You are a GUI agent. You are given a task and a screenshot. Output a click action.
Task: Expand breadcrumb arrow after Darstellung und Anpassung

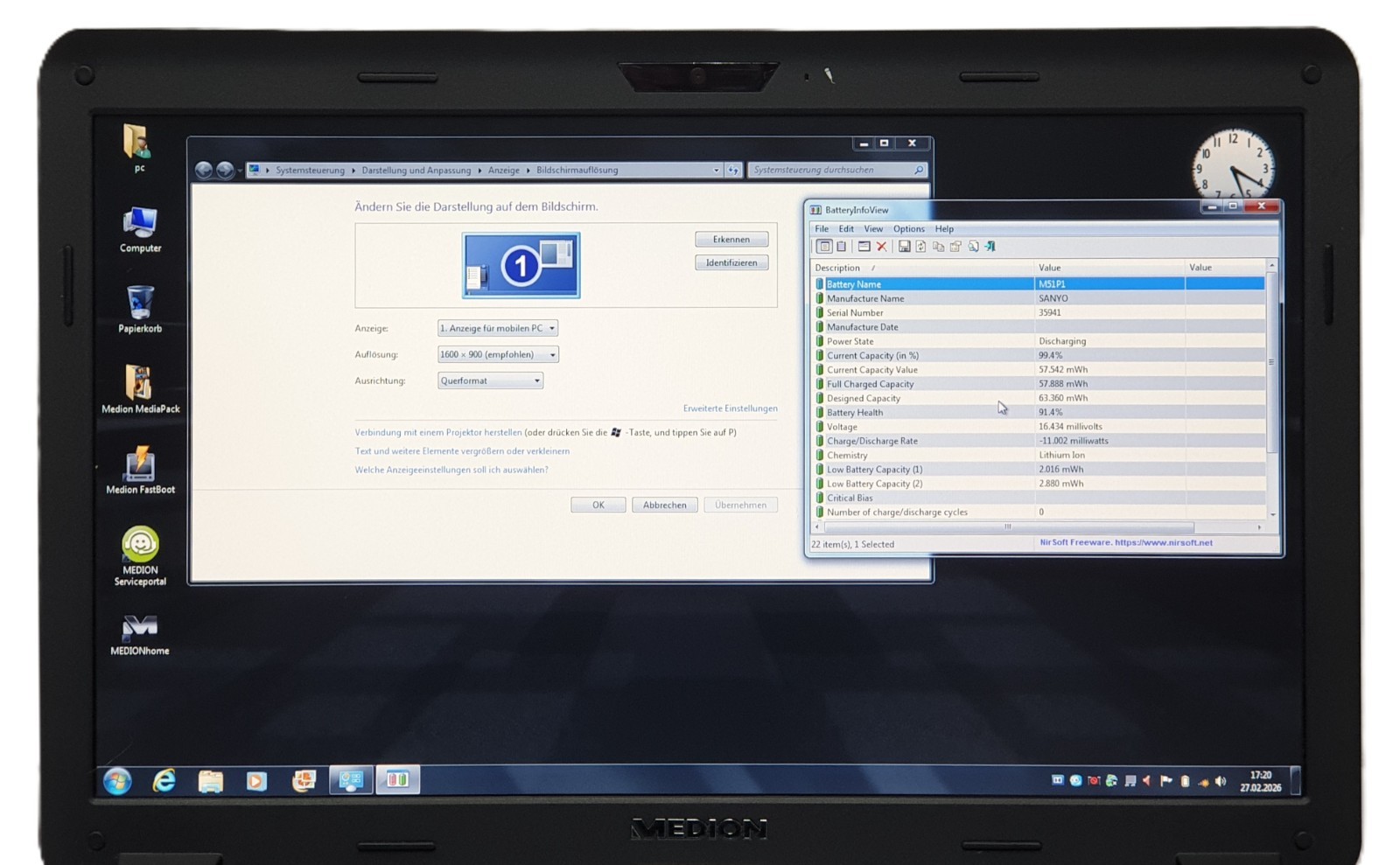tap(479, 171)
